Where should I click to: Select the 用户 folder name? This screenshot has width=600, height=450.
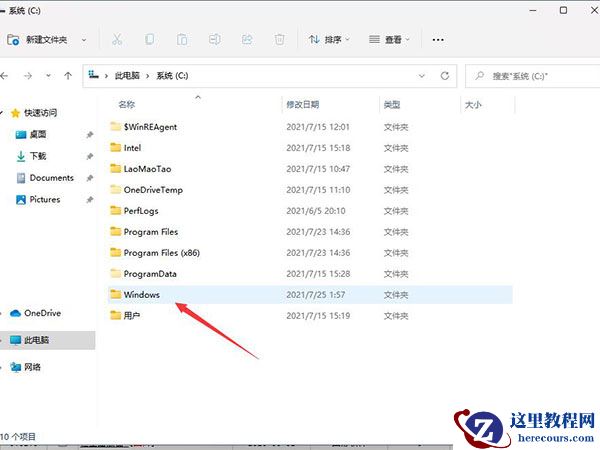coord(132,315)
